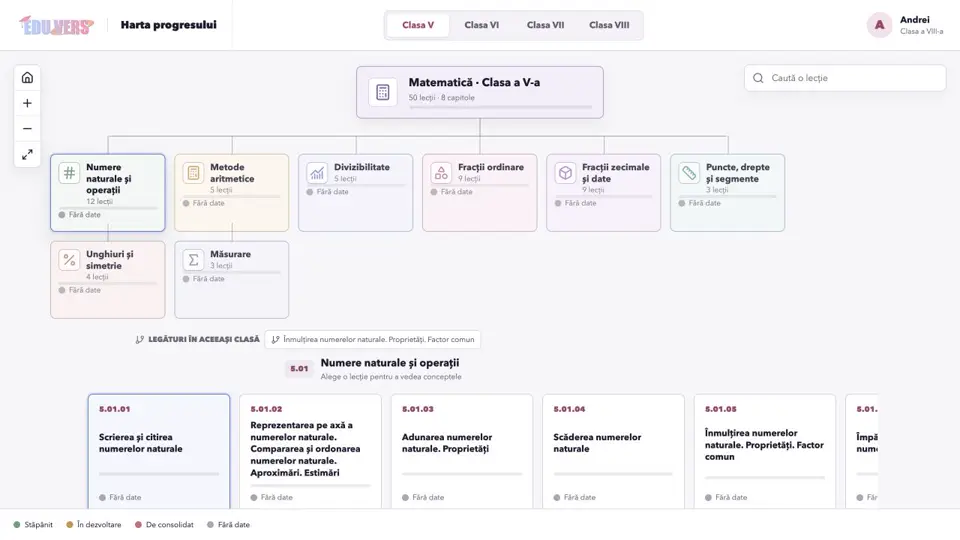Expand the Fracții ordinare chapter node

pyautogui.click(x=479, y=192)
